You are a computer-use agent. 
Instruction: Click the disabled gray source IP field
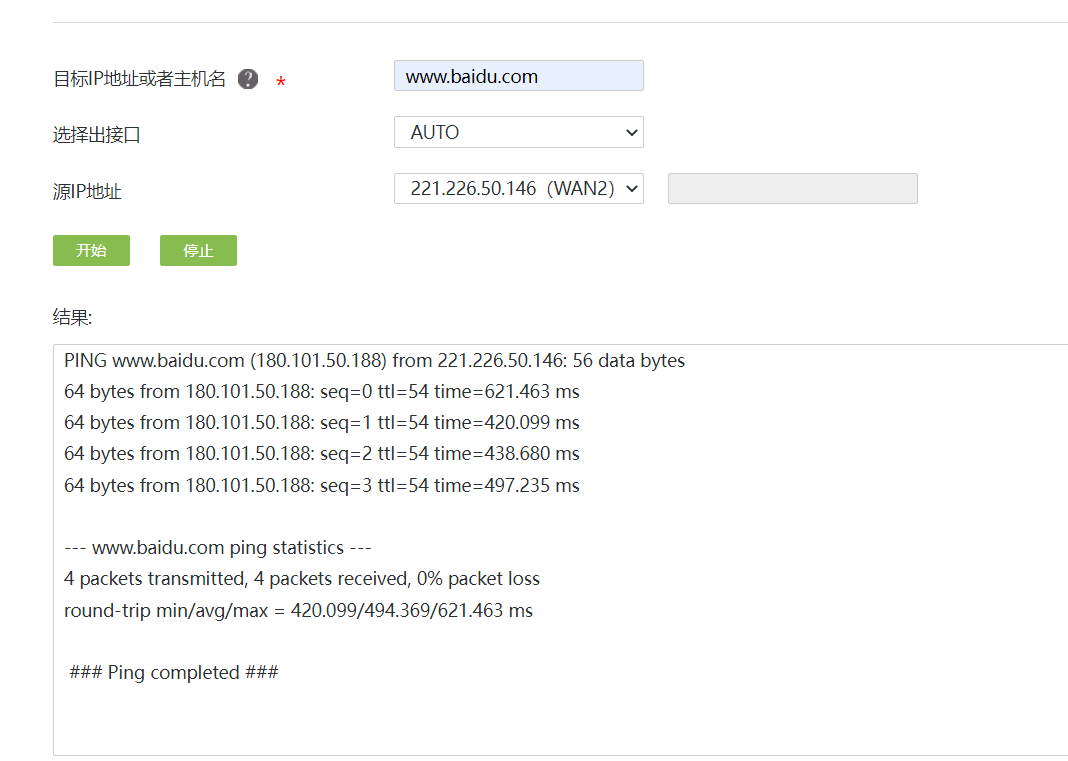pyautogui.click(x=792, y=188)
